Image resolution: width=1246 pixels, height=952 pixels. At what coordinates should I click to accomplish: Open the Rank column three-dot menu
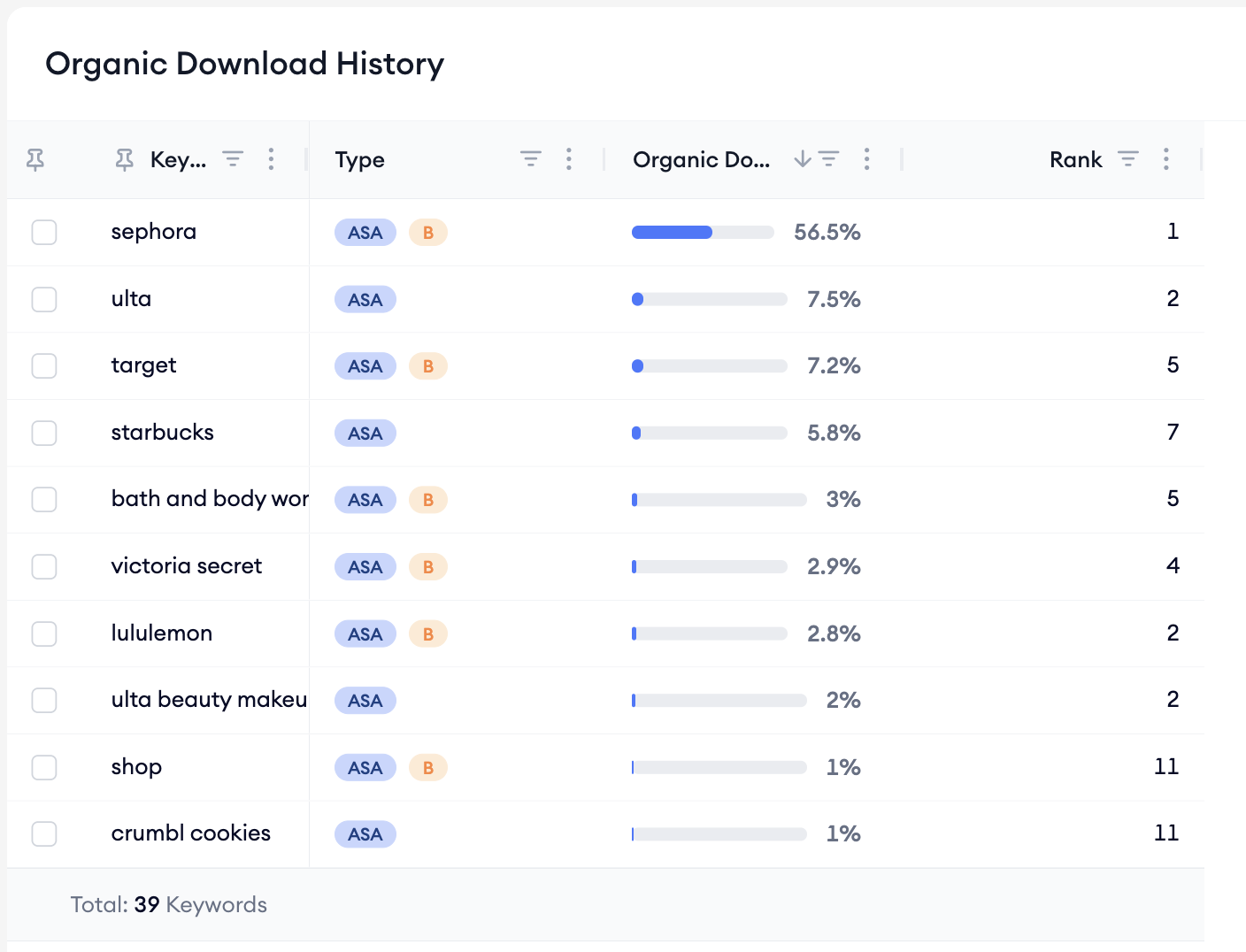(x=1166, y=159)
